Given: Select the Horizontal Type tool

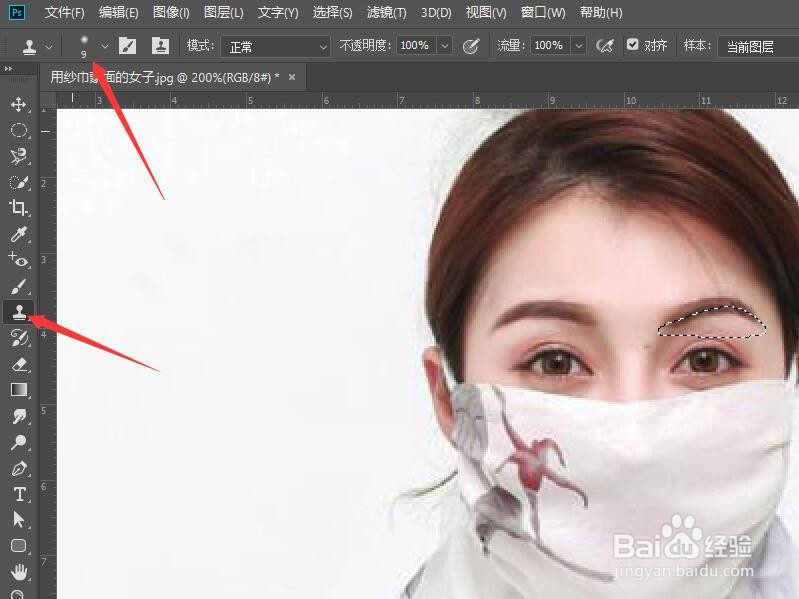Looking at the screenshot, I should (19, 494).
